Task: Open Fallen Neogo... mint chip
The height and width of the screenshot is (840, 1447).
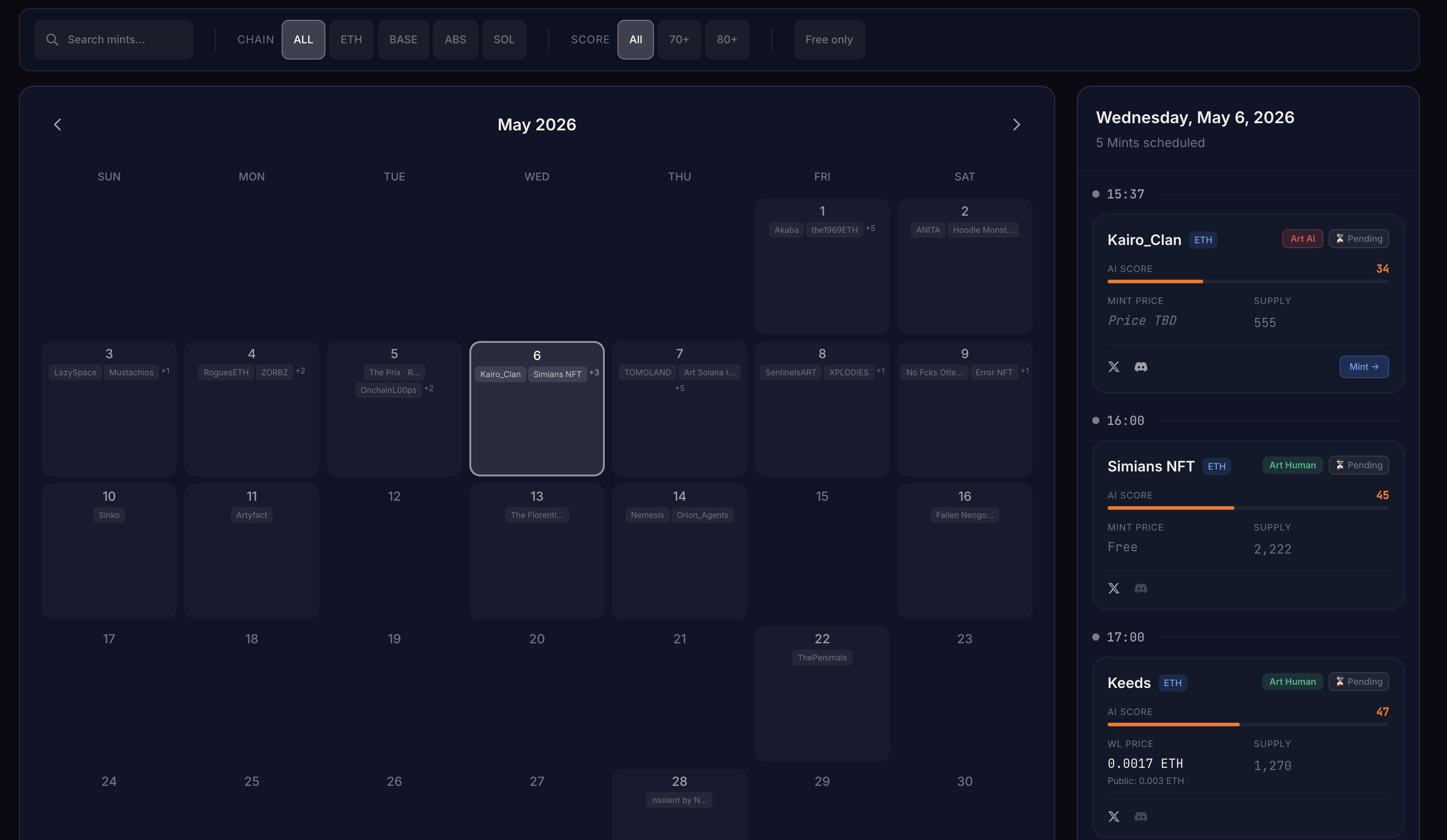Action: [965, 515]
